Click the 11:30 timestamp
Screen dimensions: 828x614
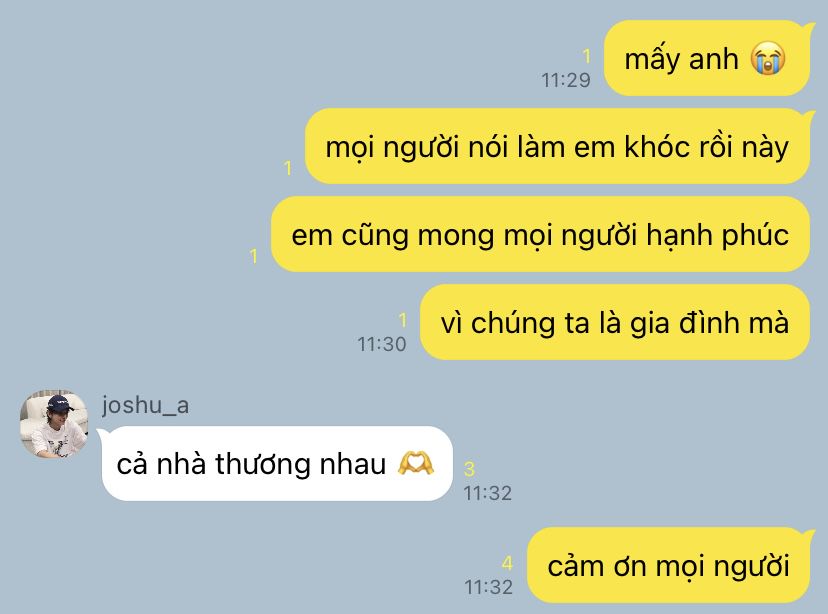pyautogui.click(x=382, y=344)
